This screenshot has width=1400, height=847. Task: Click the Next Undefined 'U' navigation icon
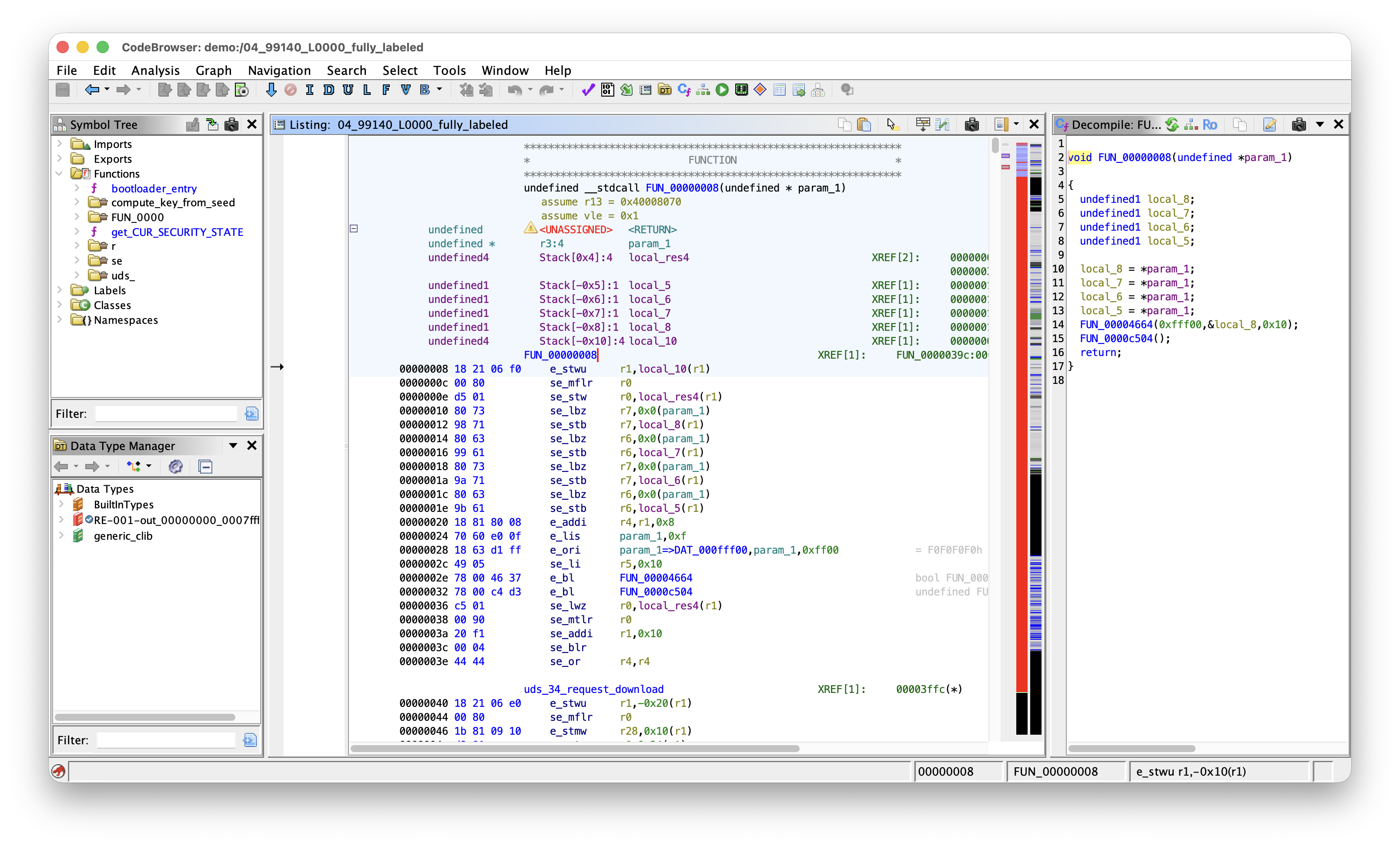click(x=348, y=90)
